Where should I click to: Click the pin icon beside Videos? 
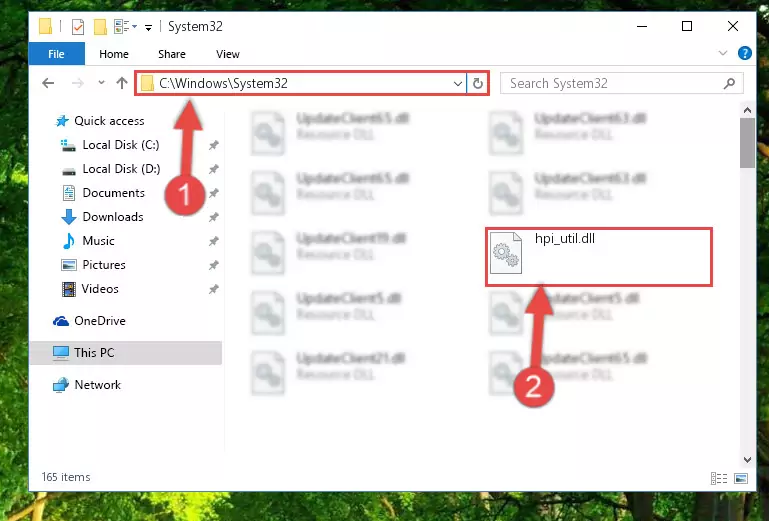213,289
